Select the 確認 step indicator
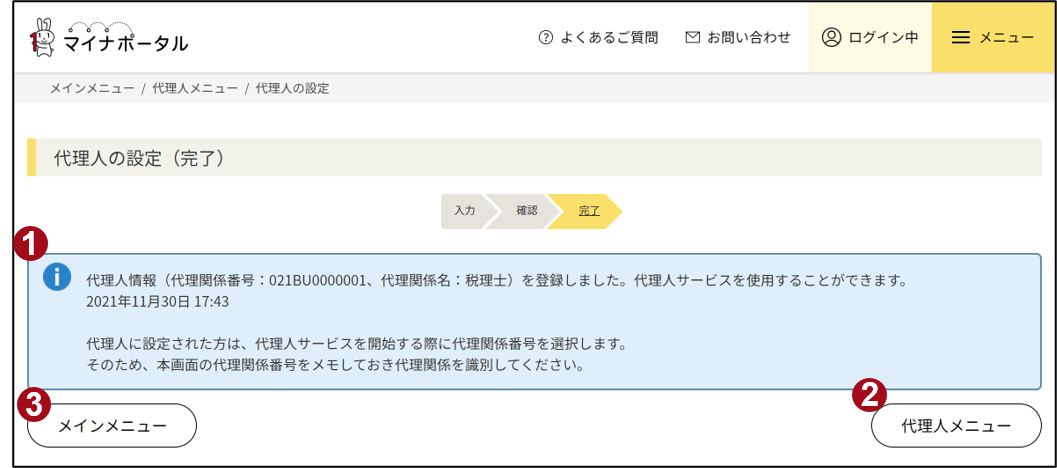 coord(526,211)
